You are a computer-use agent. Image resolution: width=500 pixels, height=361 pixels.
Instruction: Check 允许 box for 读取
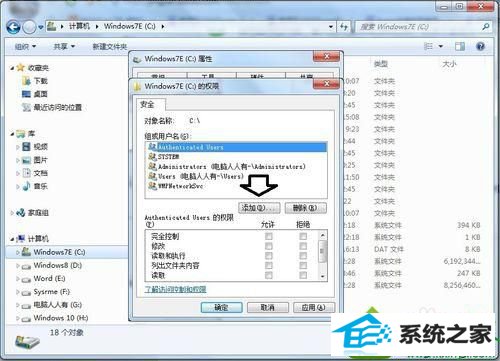tap(269, 275)
